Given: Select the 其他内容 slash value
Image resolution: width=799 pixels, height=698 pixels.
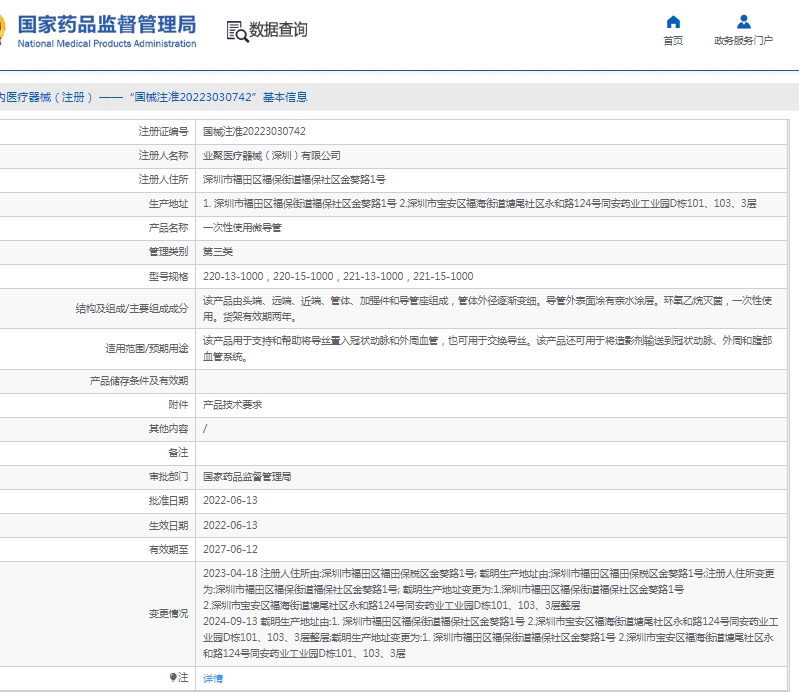Looking at the screenshot, I should click(205, 428).
